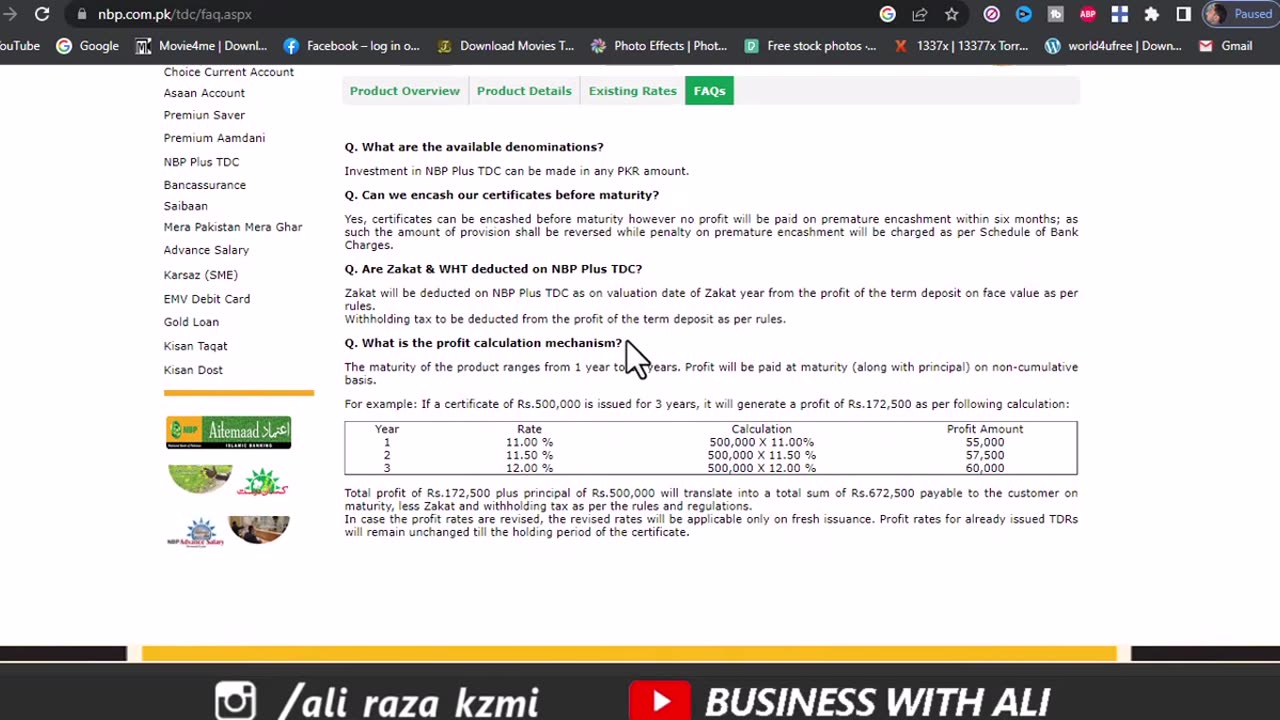Click the 11.00 % rate cell

[529, 442]
